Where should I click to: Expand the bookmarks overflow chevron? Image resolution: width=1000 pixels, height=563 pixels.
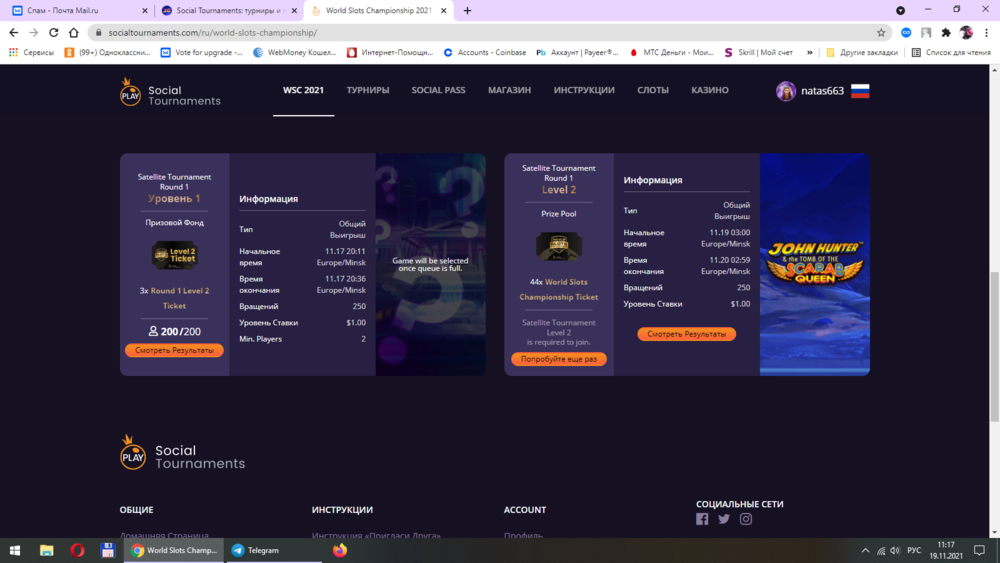click(809, 52)
